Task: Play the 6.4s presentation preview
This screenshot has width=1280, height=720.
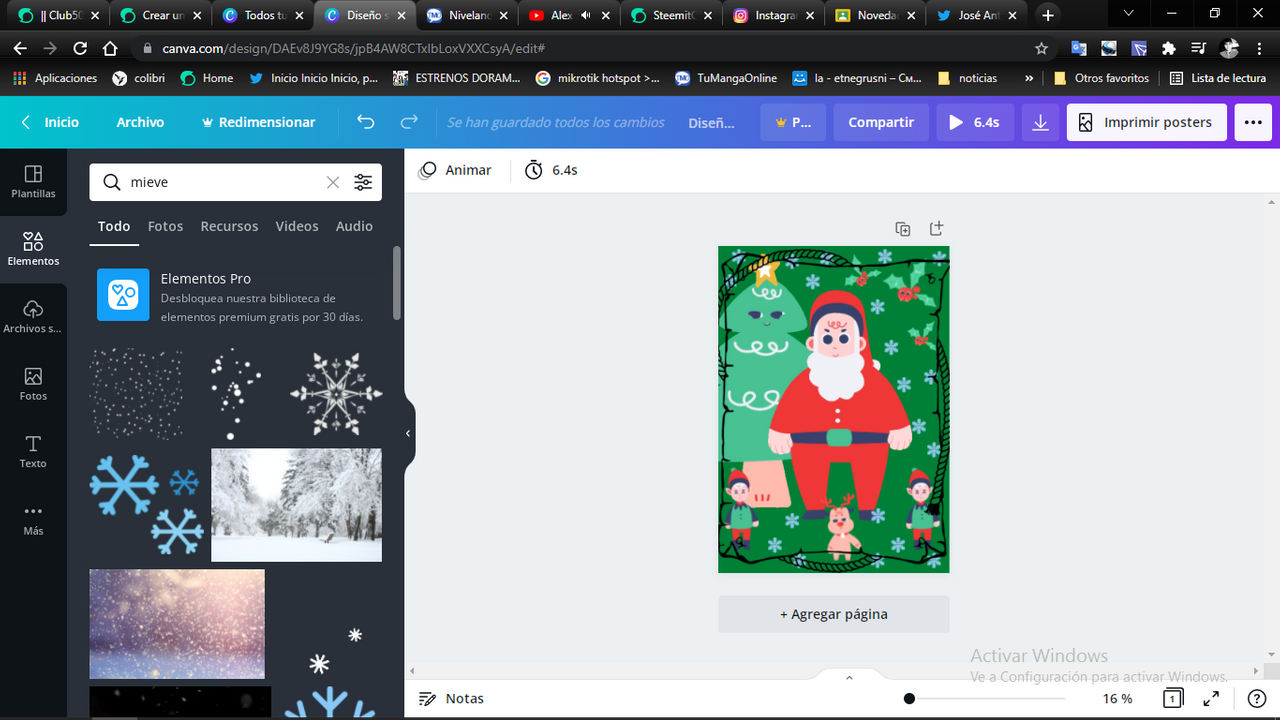Action: pos(974,122)
